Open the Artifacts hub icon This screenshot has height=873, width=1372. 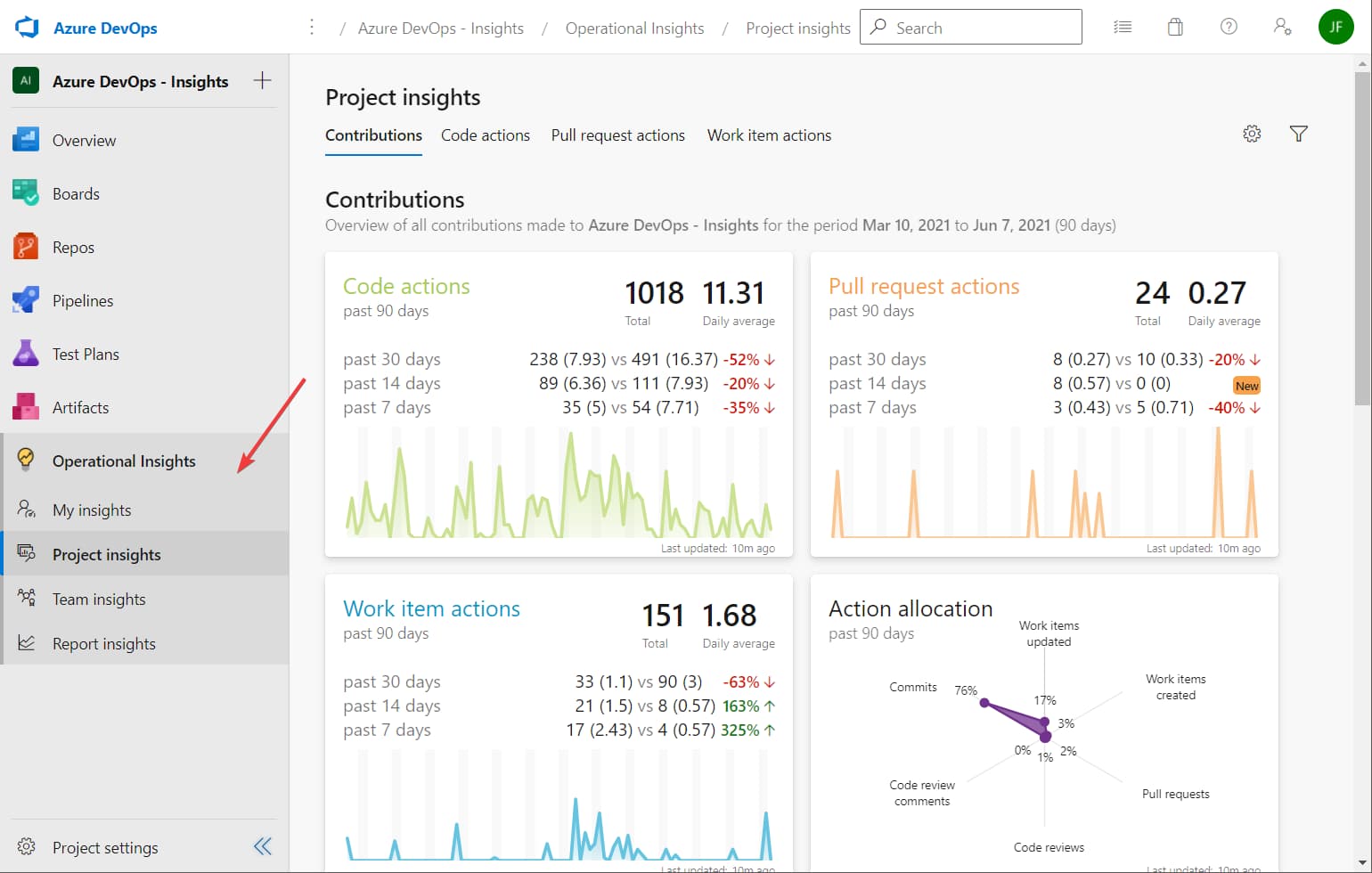[26, 407]
